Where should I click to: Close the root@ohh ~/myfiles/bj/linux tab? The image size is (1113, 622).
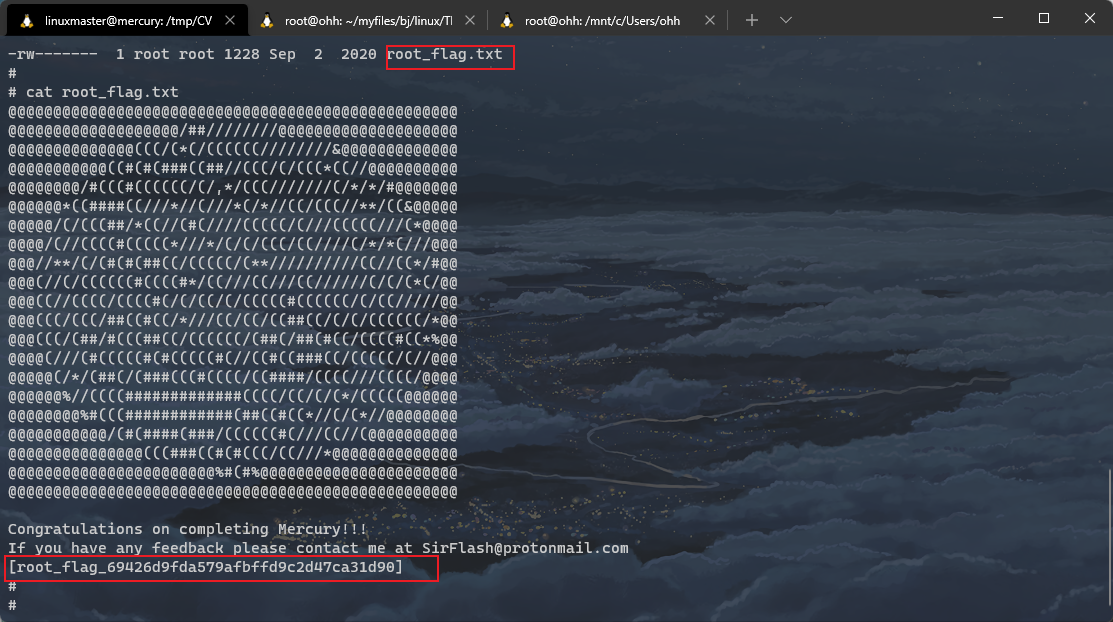(470, 21)
